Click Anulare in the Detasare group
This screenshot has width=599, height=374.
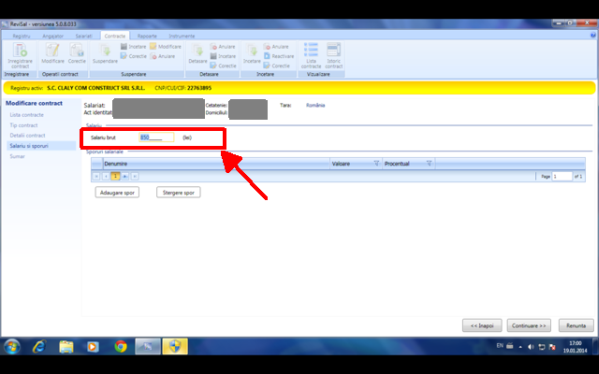(x=223, y=47)
